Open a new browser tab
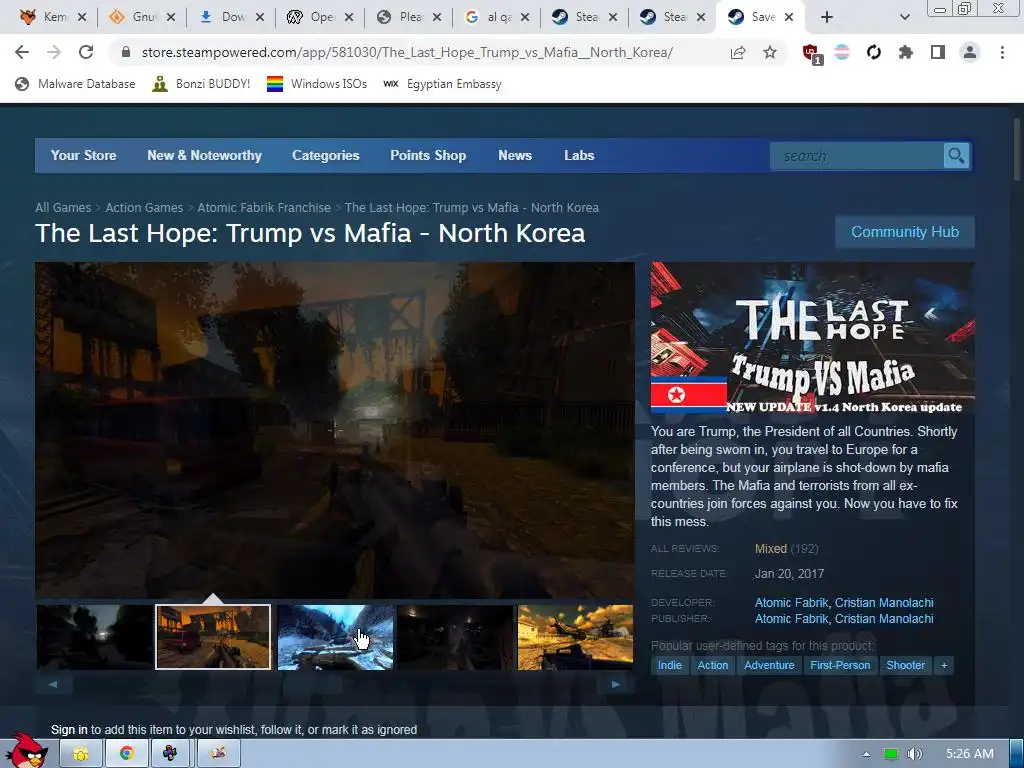The height and width of the screenshot is (768, 1024). pyautogui.click(x=827, y=17)
